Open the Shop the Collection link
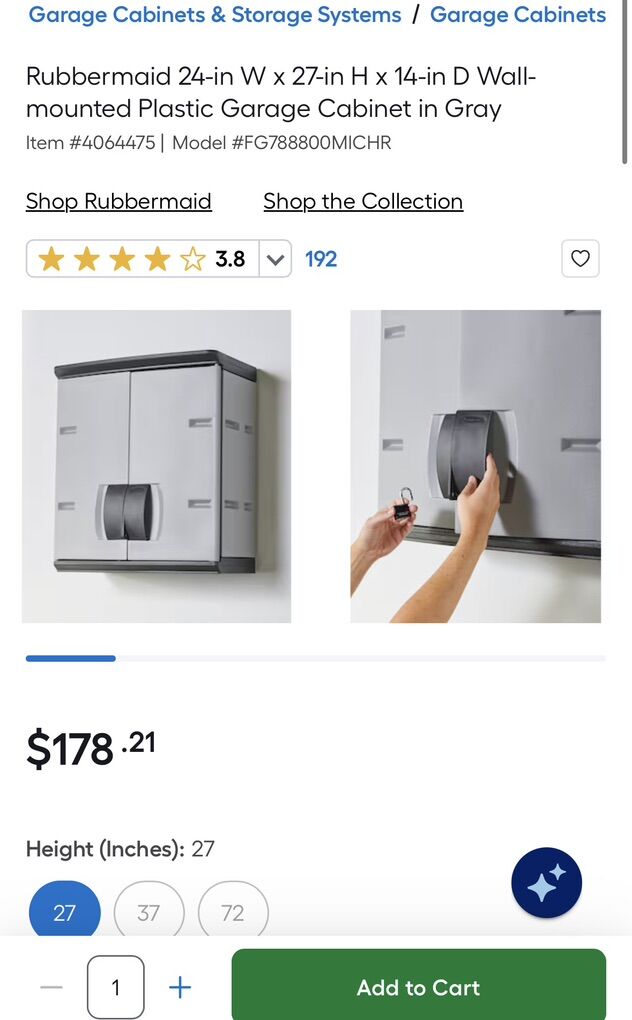The width and height of the screenshot is (632, 1020). [363, 201]
